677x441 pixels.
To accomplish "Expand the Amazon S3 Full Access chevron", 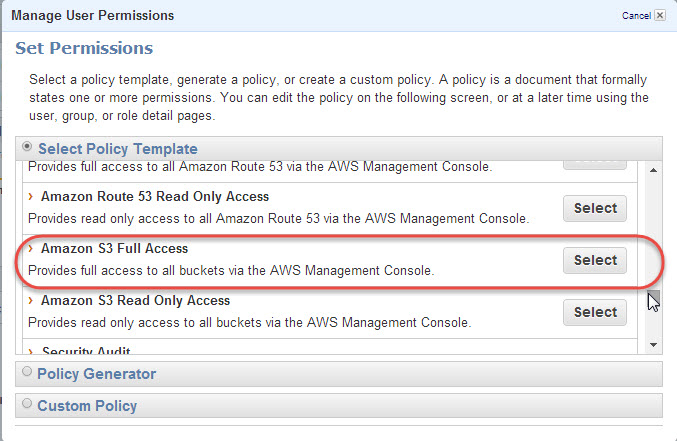I will click(32, 248).
